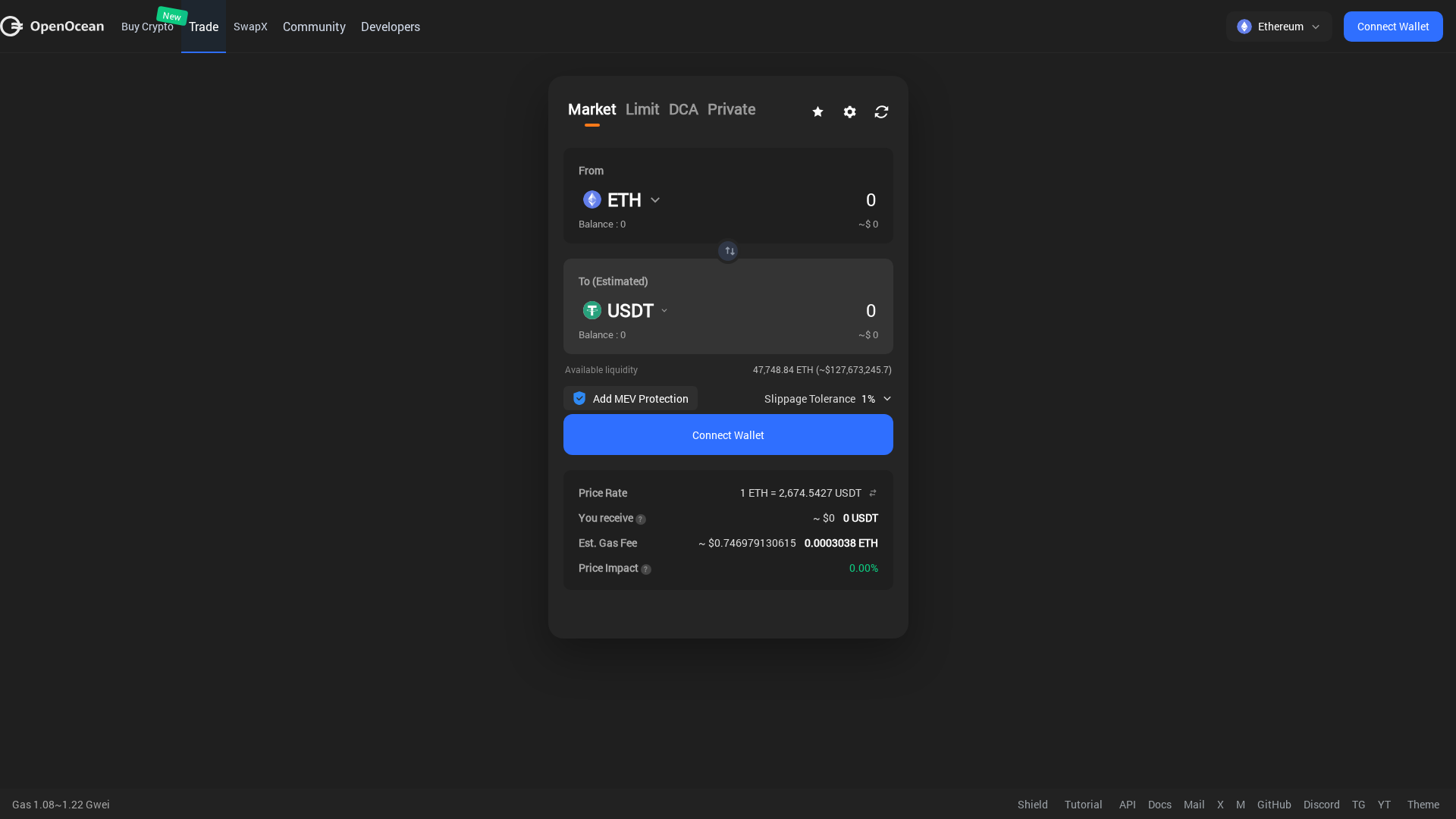Open the Discord footer link
The height and width of the screenshot is (819, 1456).
1321,805
